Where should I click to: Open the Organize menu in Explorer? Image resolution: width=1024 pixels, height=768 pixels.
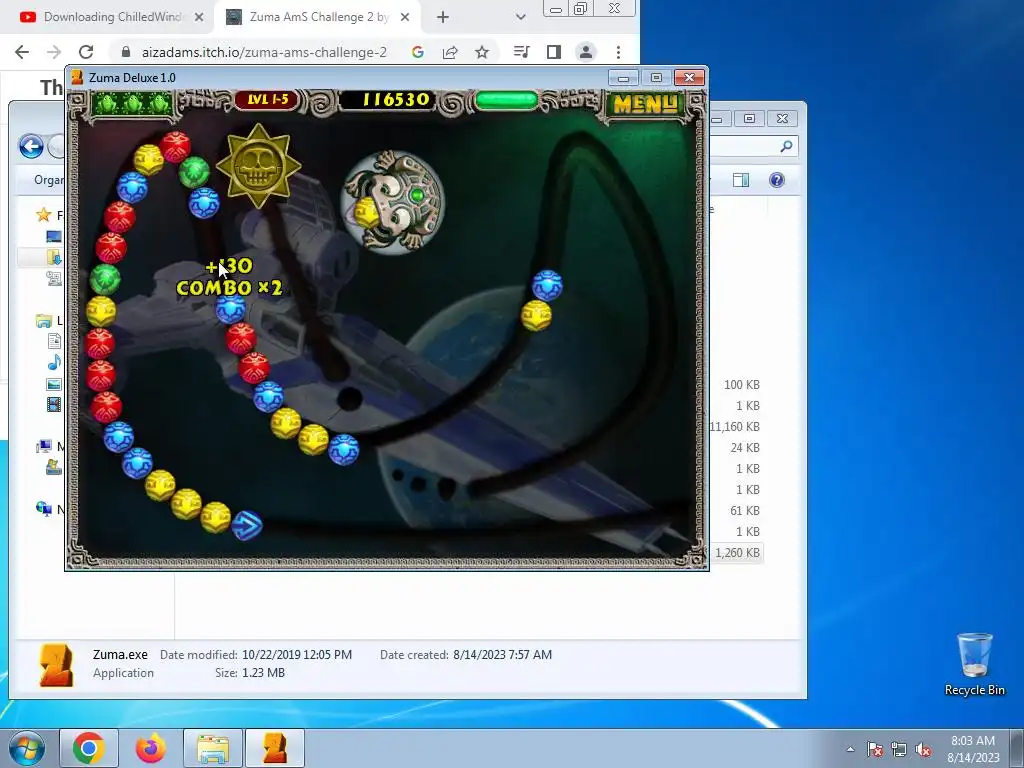coord(49,180)
